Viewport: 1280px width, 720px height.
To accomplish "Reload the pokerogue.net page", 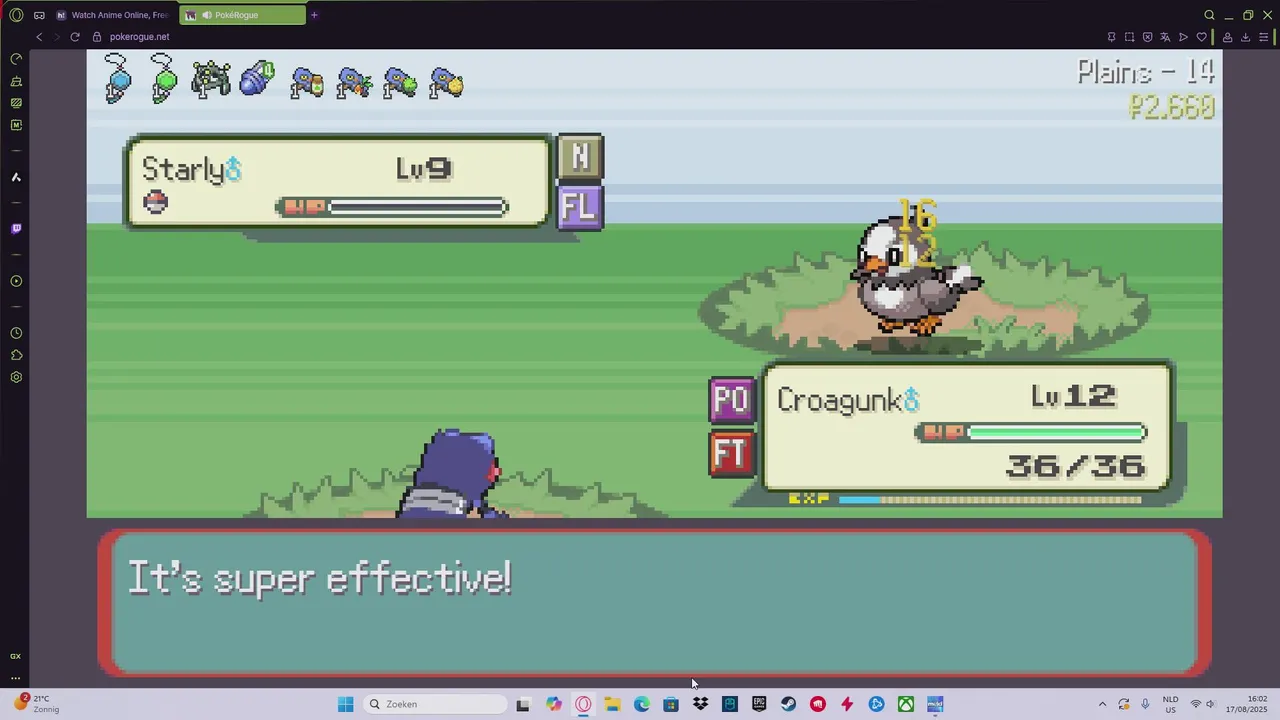I will [x=75, y=37].
